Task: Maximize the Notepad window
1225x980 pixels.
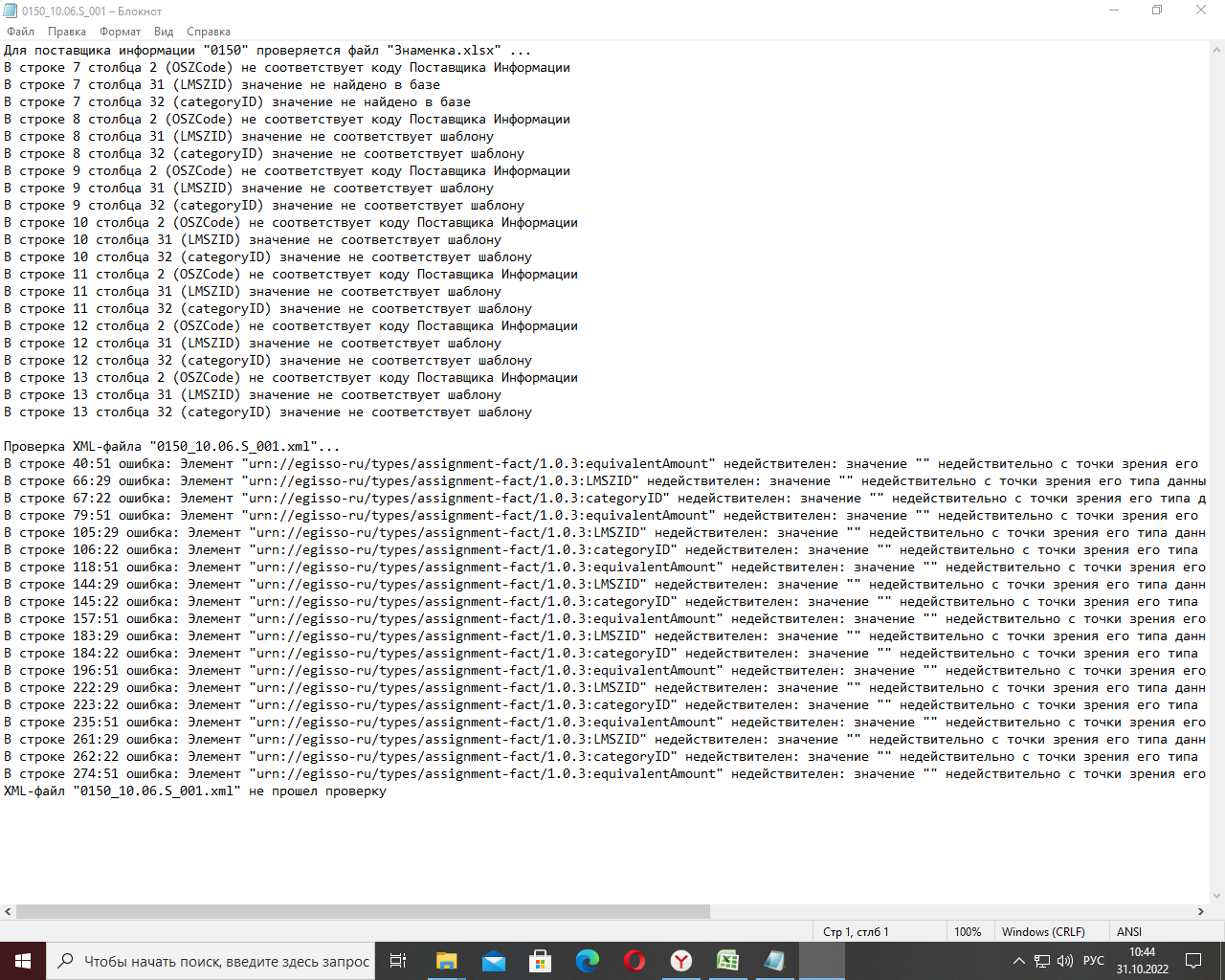Action: 1157,11
